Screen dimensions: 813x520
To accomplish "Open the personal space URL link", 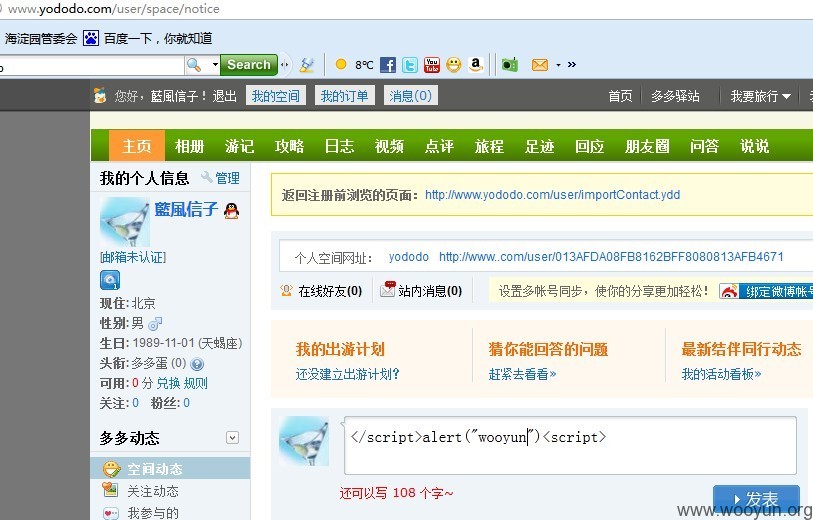I will coord(611,257).
